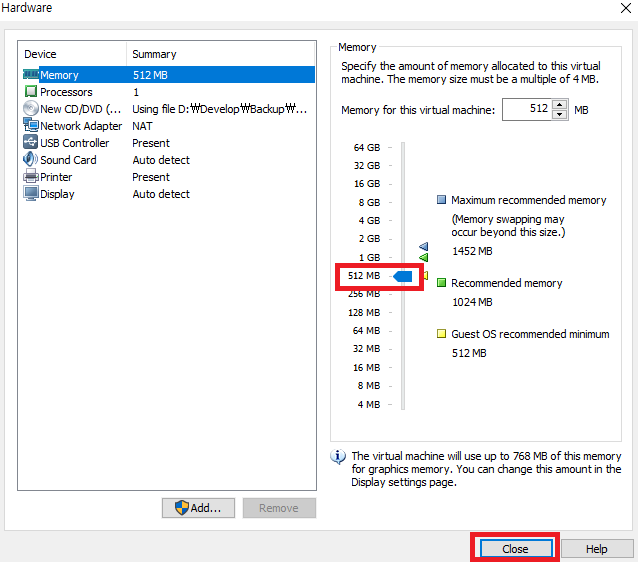
Task: Click the Network Adapter icon
Action: (x=31, y=125)
